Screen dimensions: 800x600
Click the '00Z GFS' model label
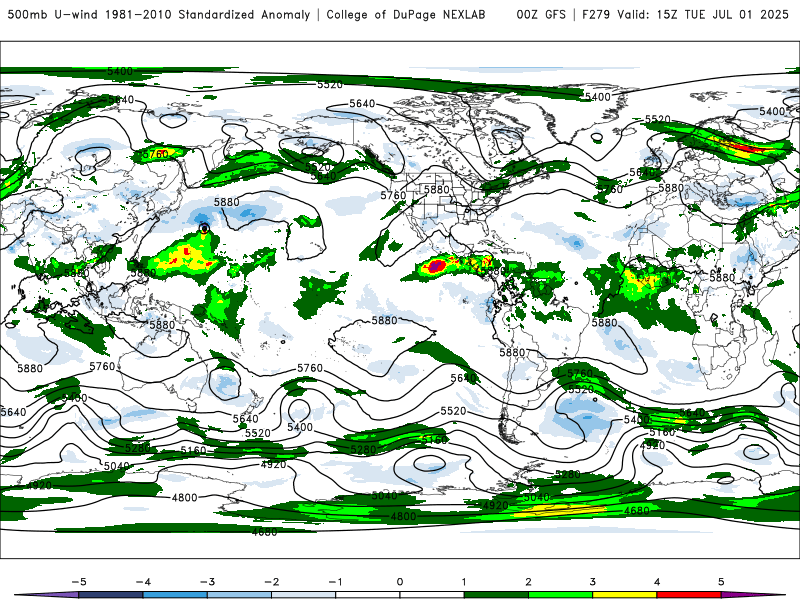tap(541, 15)
